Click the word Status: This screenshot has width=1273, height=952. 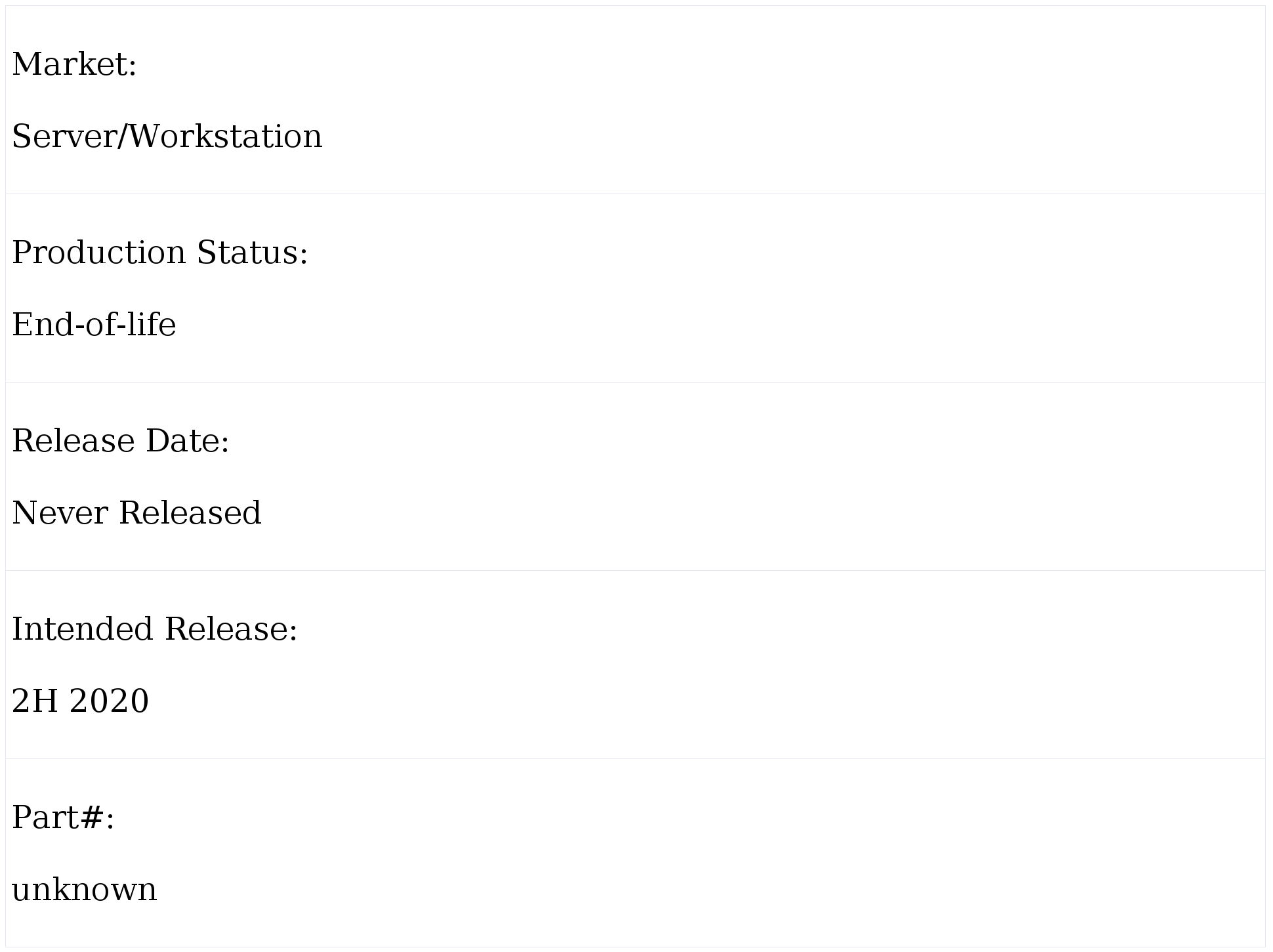pyautogui.click(x=252, y=253)
